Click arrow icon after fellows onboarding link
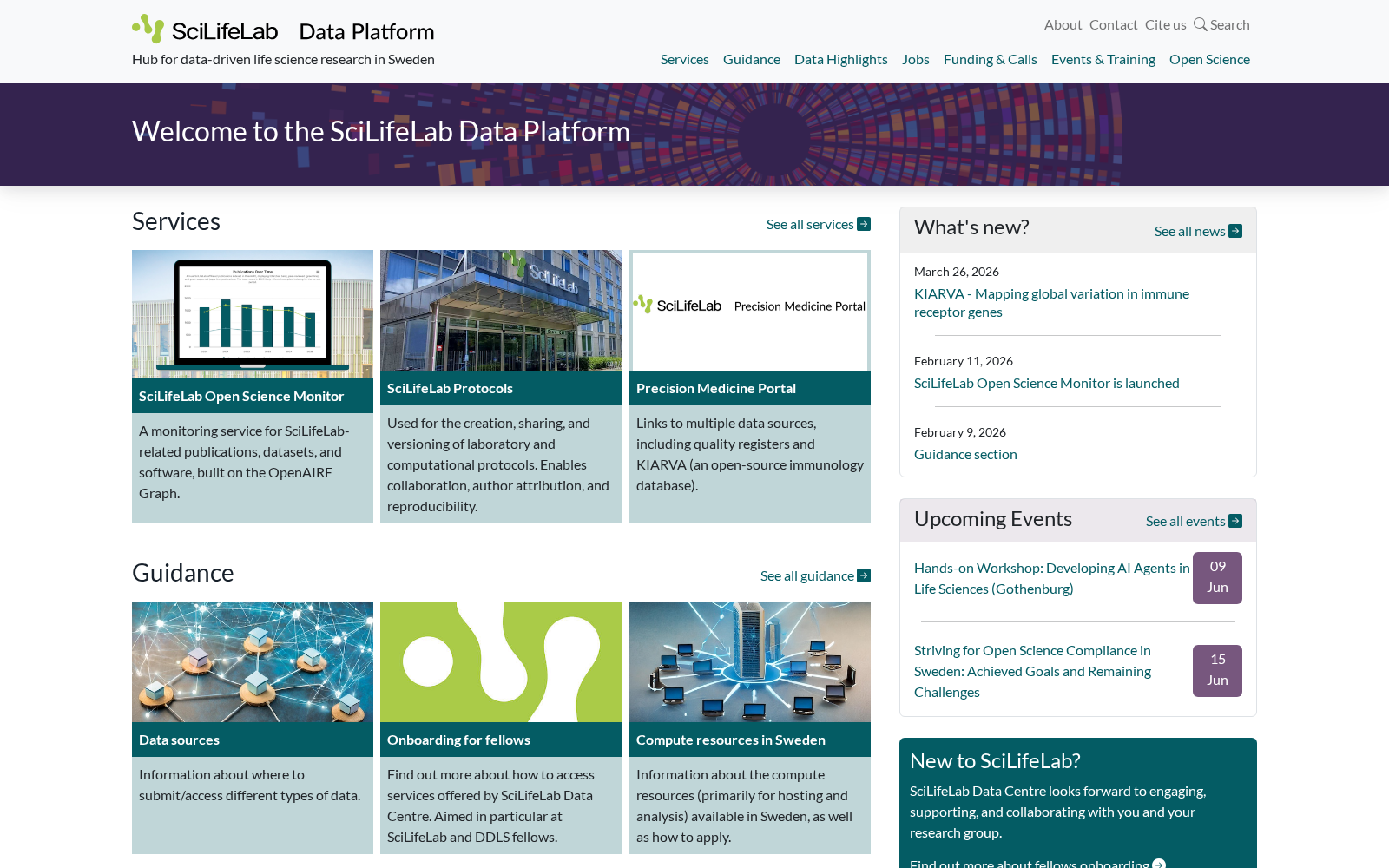 pyautogui.click(x=1159, y=864)
